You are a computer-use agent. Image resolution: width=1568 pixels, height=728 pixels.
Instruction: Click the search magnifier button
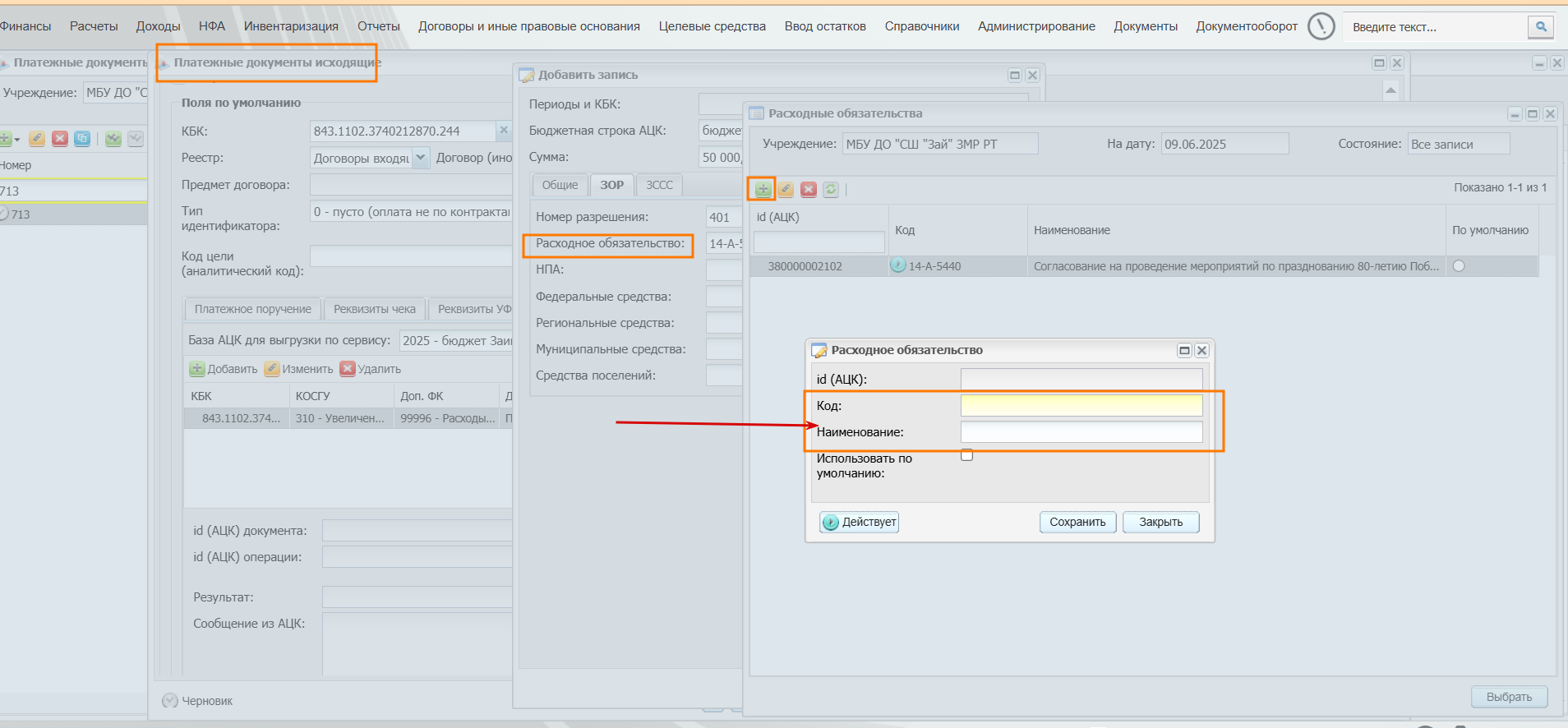click(x=1541, y=27)
